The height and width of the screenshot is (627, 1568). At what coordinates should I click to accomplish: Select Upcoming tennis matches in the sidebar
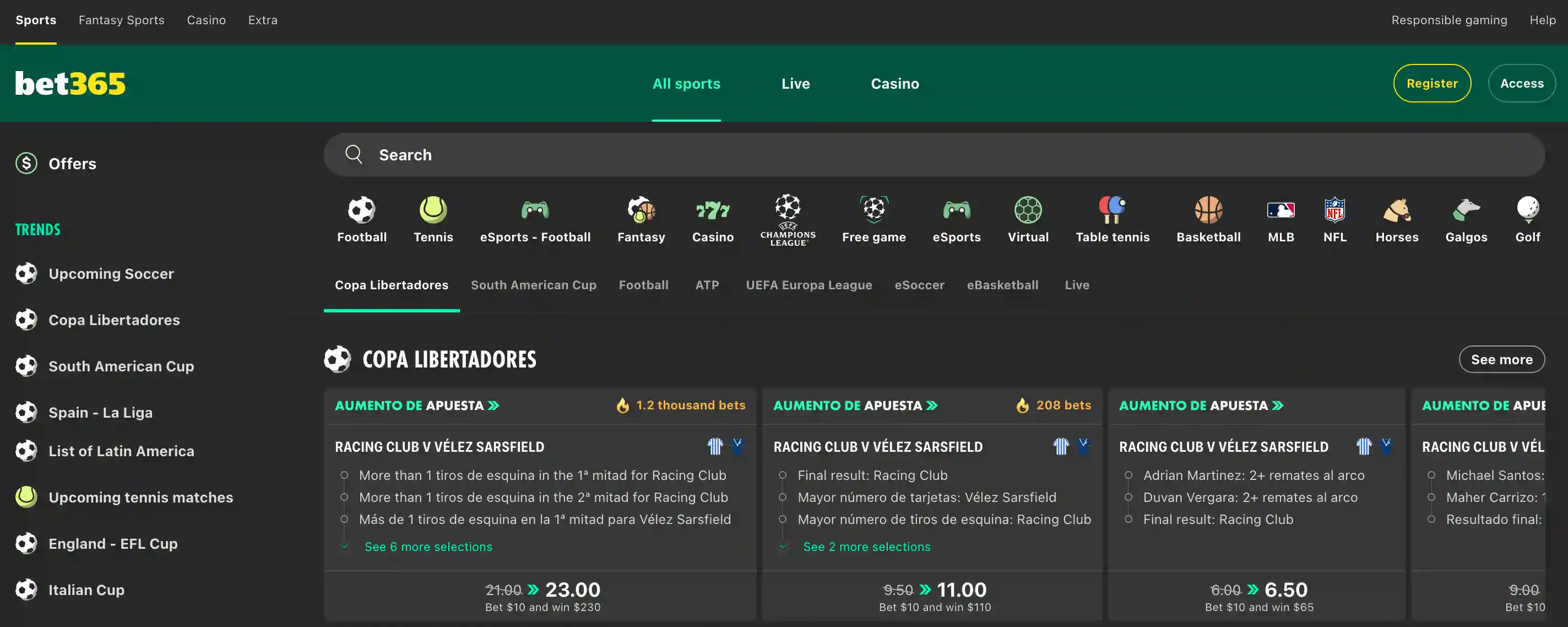point(140,497)
